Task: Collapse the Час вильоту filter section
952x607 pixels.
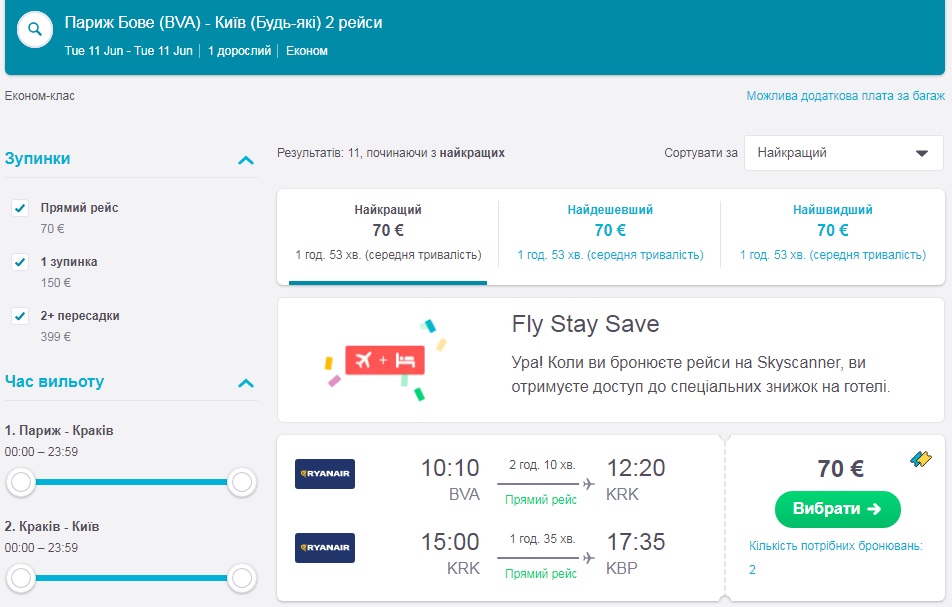Action: (246, 383)
